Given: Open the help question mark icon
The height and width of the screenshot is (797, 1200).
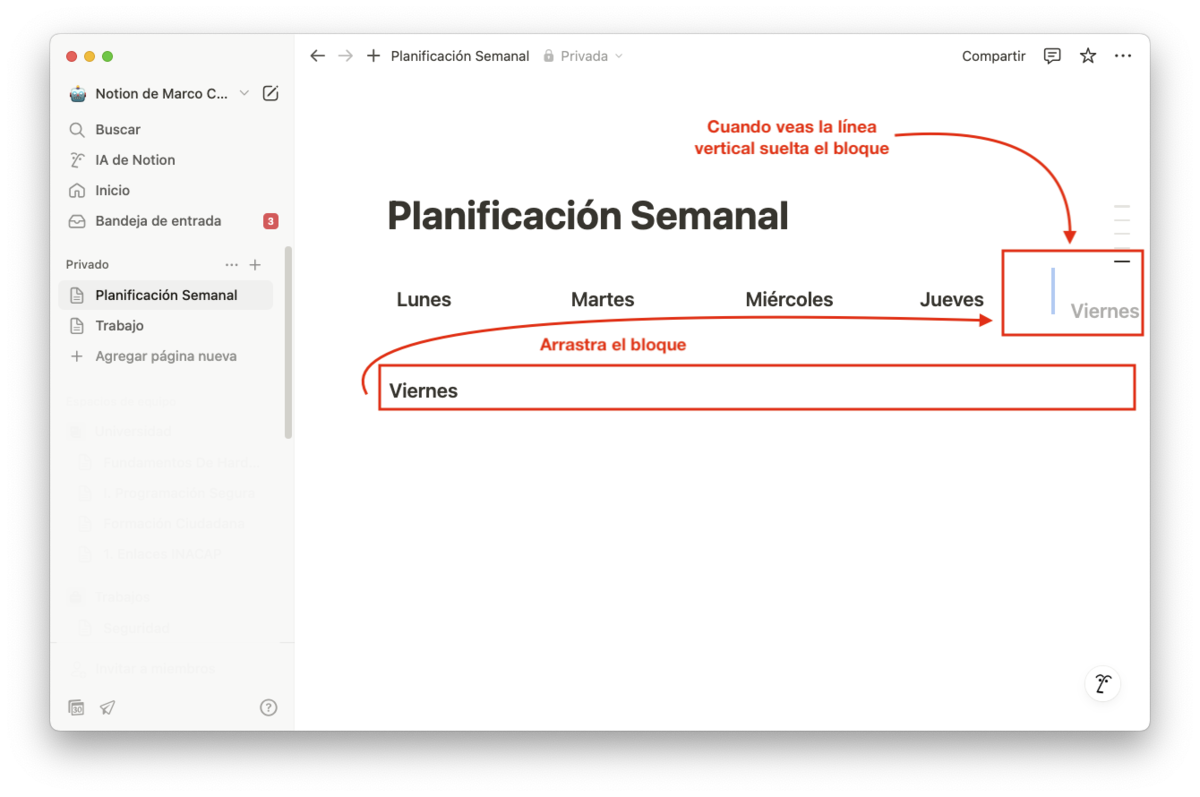Looking at the screenshot, I should coord(268,707).
